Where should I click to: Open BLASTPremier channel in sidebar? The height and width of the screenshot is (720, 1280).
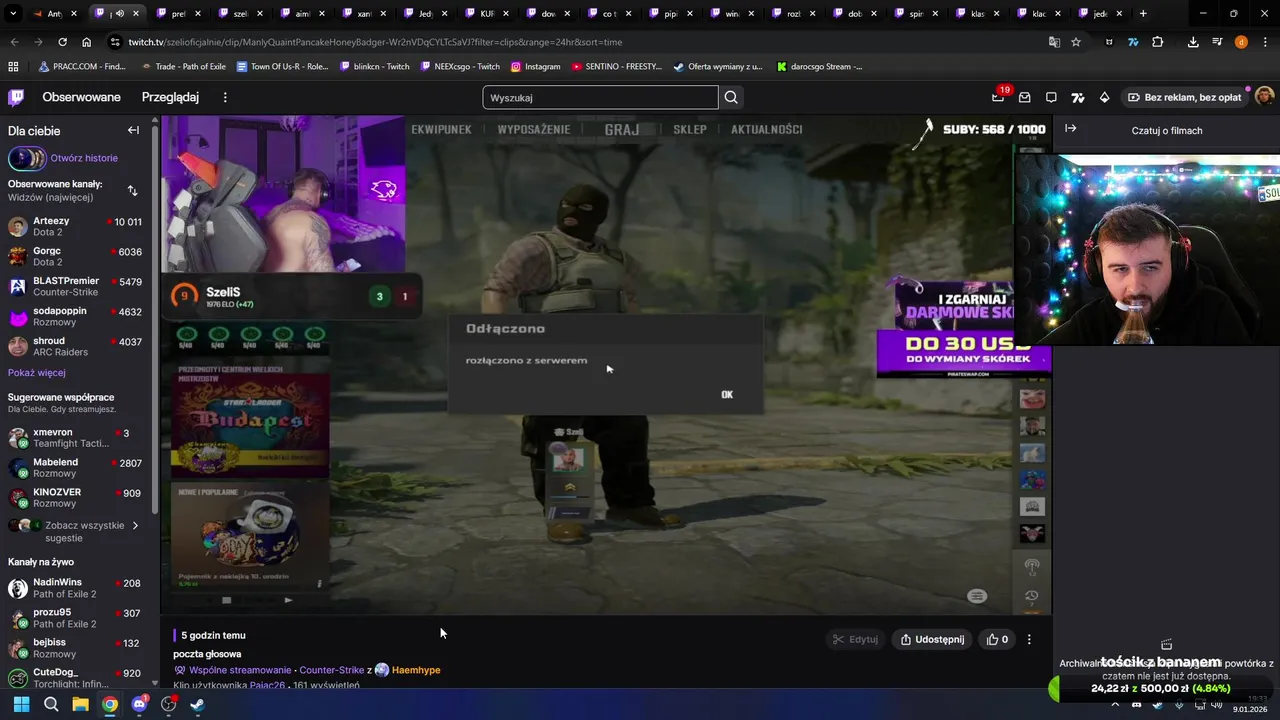pyautogui.click(x=75, y=287)
